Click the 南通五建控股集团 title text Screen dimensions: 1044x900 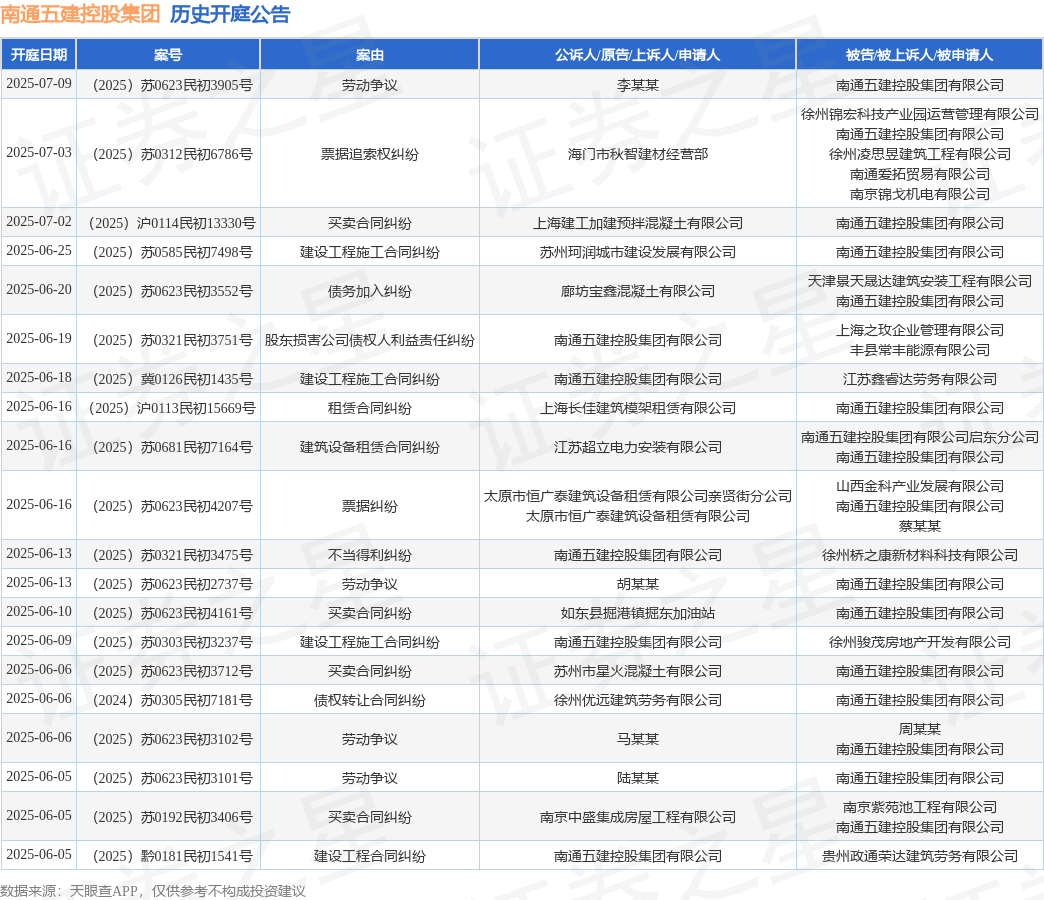coord(81,14)
